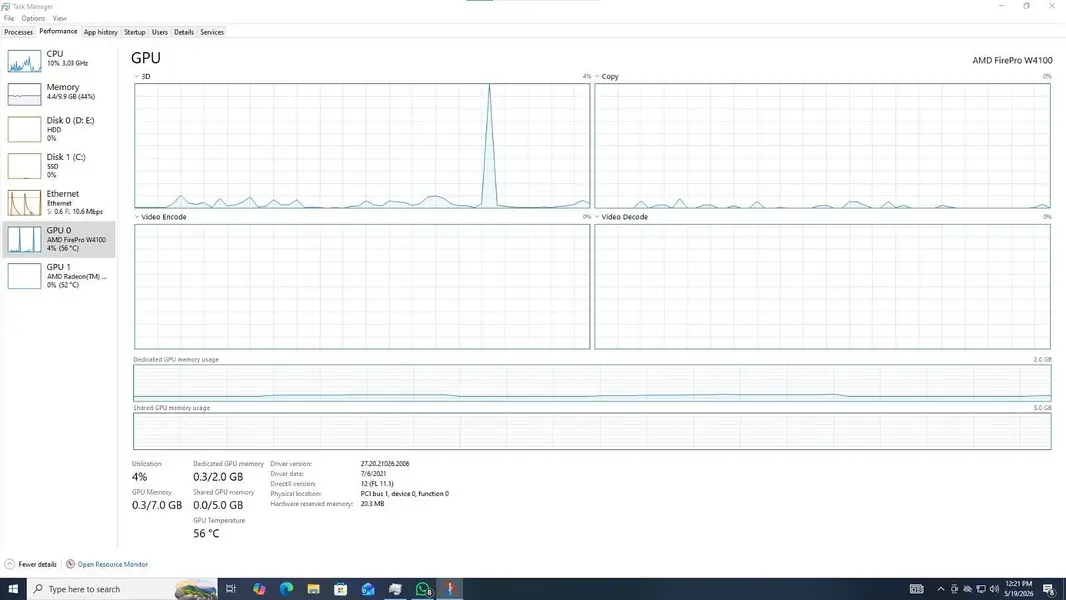
Task: Open the 3D engine graph dropdown
Action: 137,76
